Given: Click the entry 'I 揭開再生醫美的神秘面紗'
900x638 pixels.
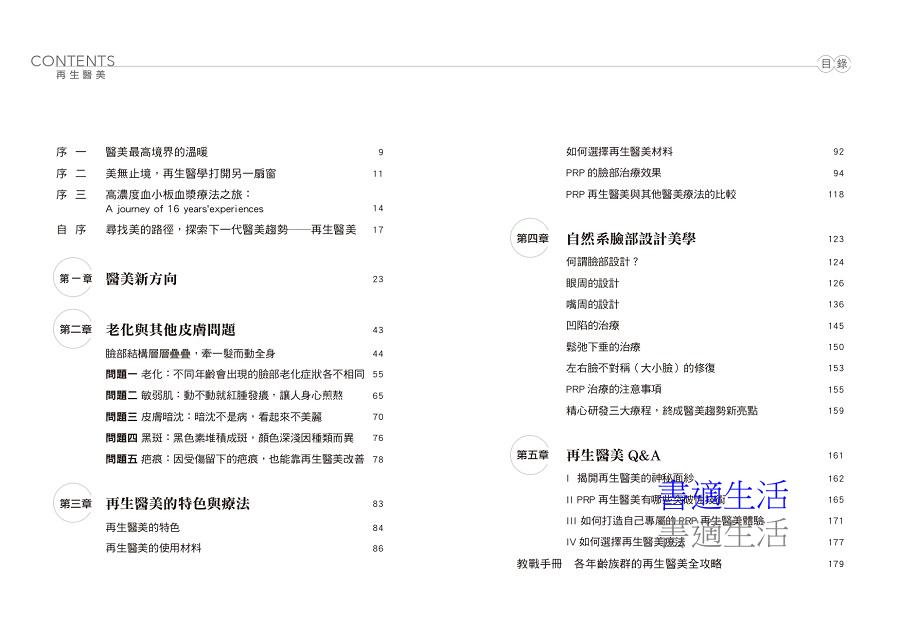Looking at the screenshot, I should [630, 478].
